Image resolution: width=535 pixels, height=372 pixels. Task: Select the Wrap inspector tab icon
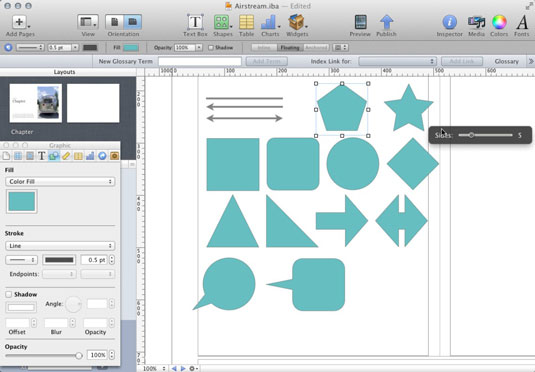[30, 156]
